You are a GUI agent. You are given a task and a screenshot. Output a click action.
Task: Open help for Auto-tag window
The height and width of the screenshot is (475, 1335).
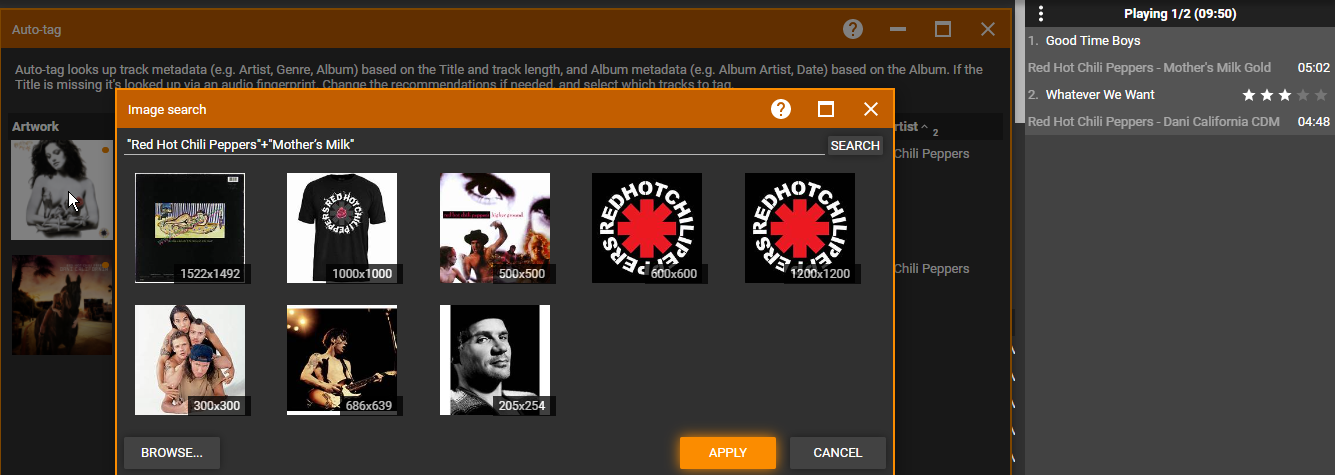point(853,29)
